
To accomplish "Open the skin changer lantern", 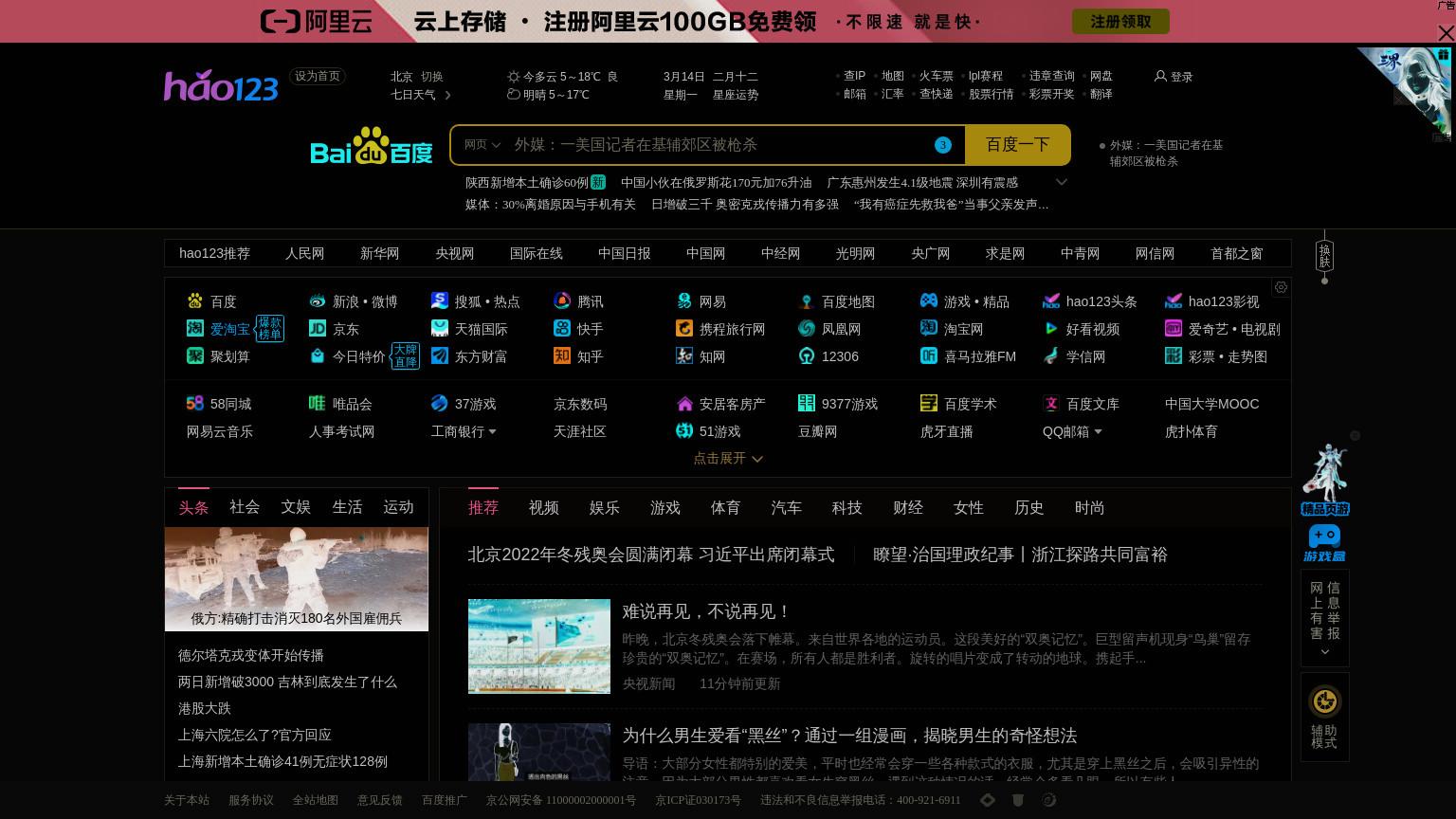I will [x=1324, y=256].
